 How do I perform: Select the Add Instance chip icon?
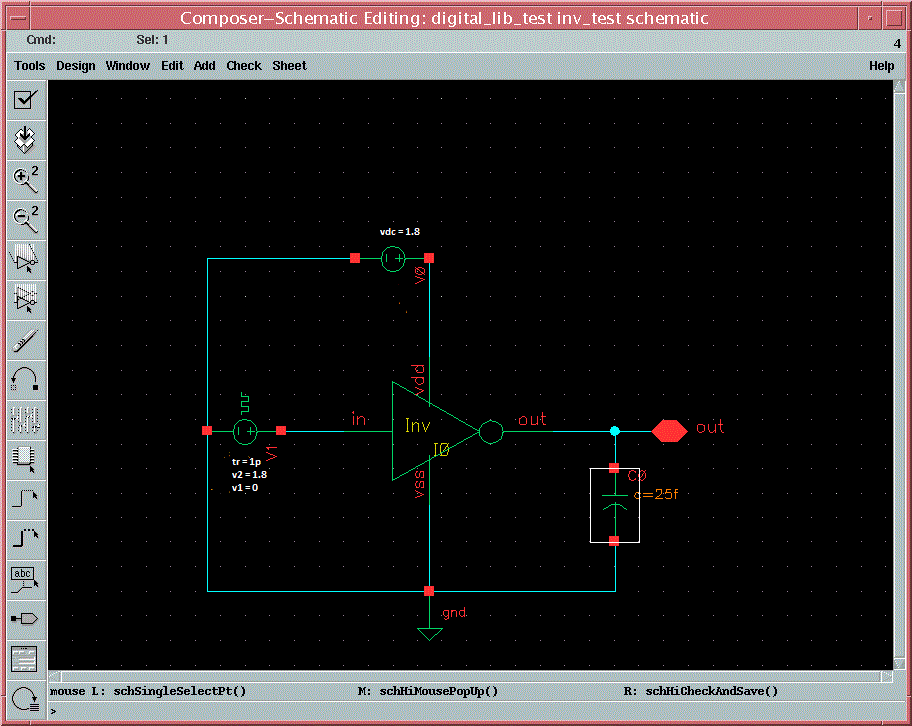(x=26, y=459)
